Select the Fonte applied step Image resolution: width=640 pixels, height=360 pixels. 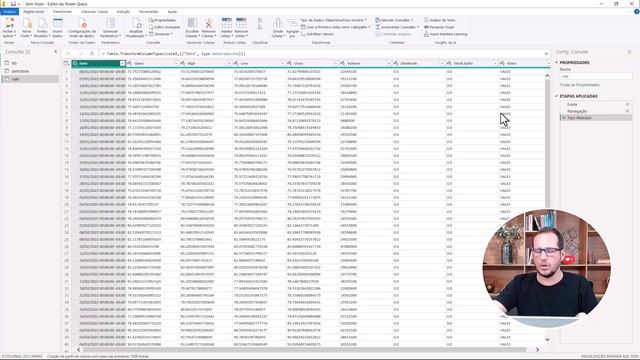click(596, 104)
